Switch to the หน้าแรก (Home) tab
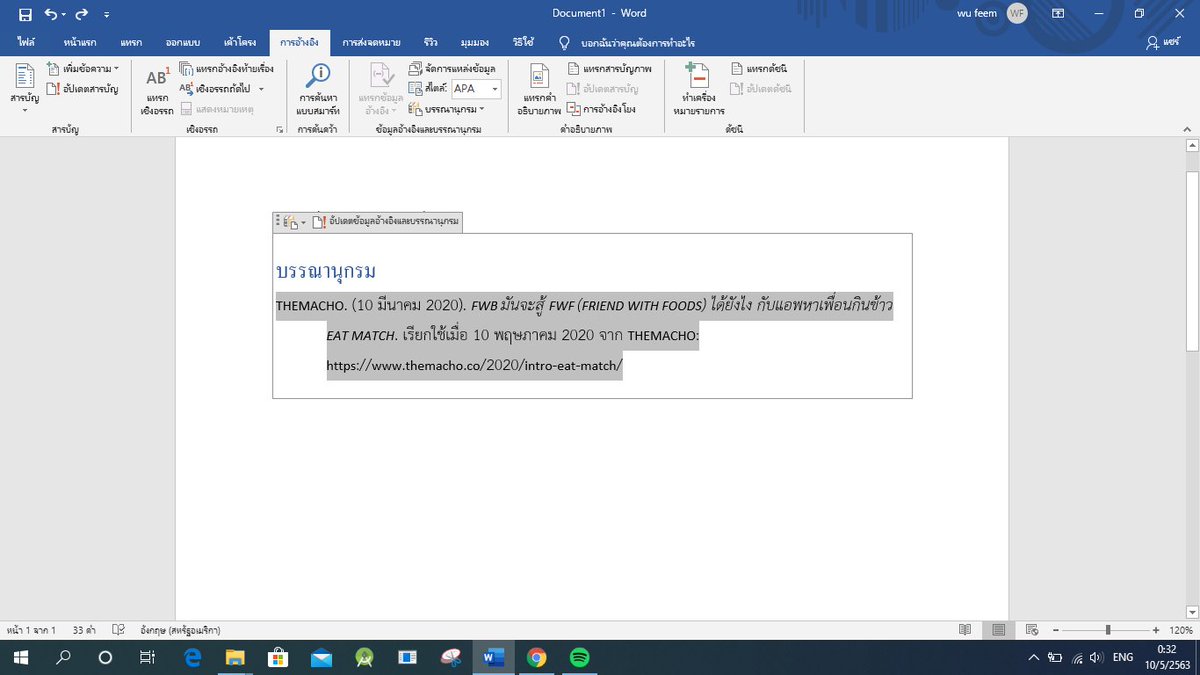 [x=80, y=43]
